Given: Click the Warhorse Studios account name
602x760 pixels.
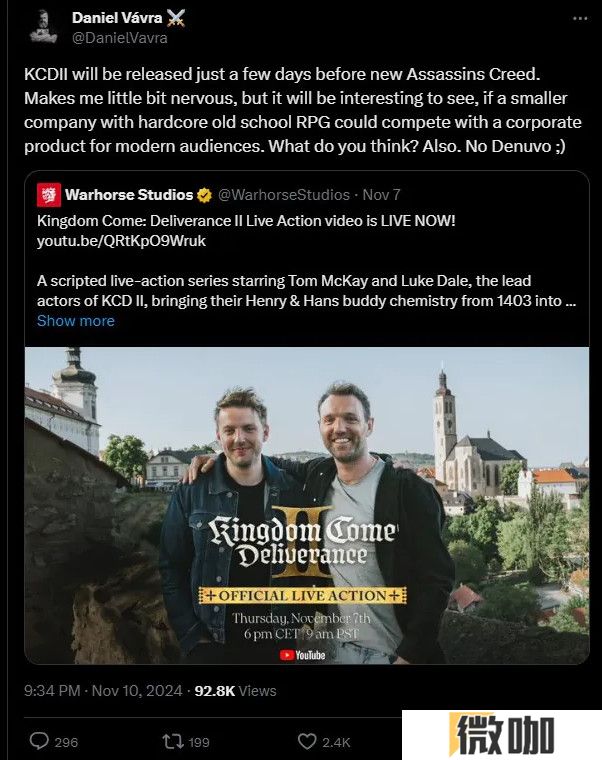Looking at the screenshot, I should 129,195.
